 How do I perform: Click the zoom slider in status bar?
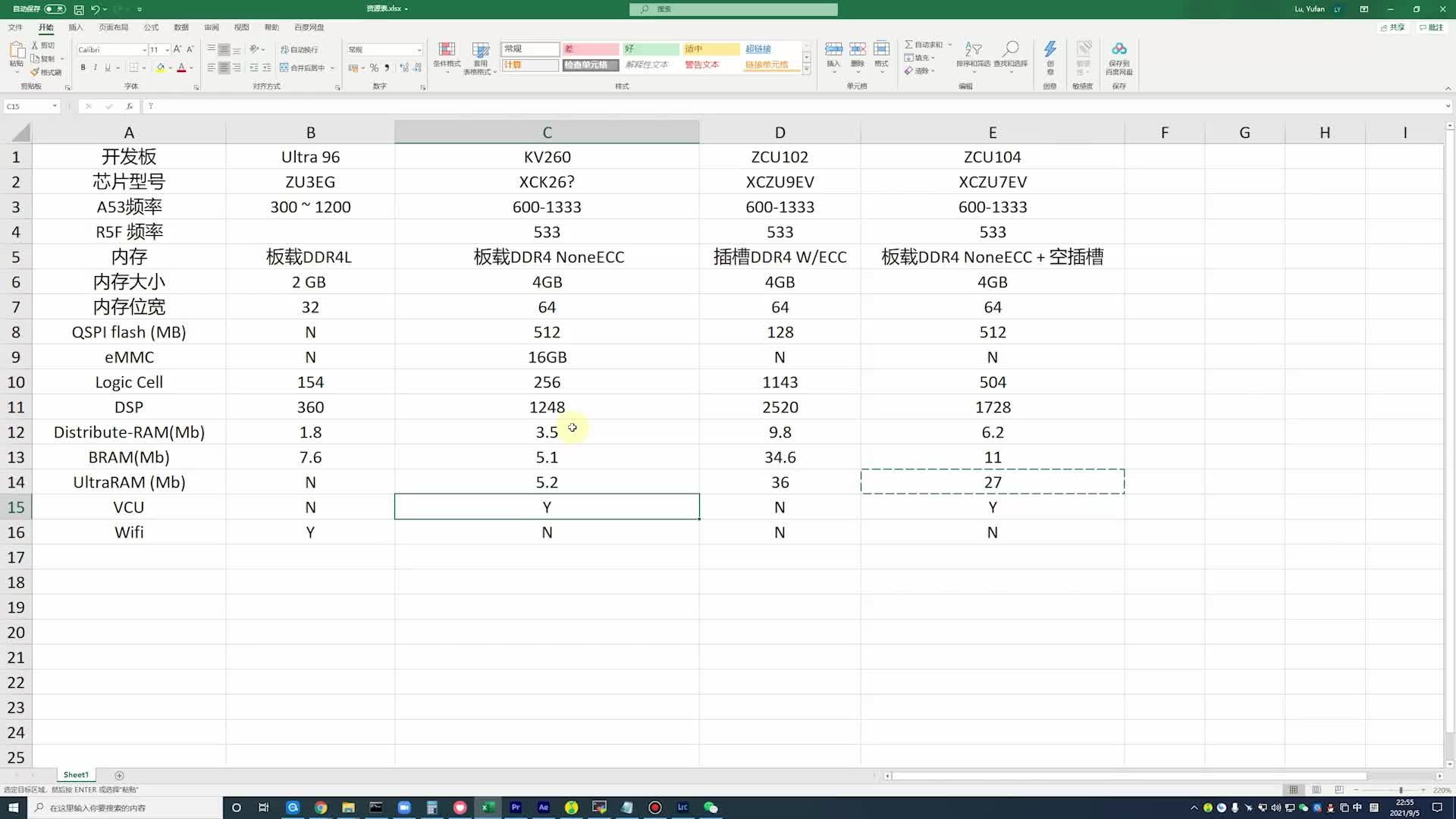1390,790
